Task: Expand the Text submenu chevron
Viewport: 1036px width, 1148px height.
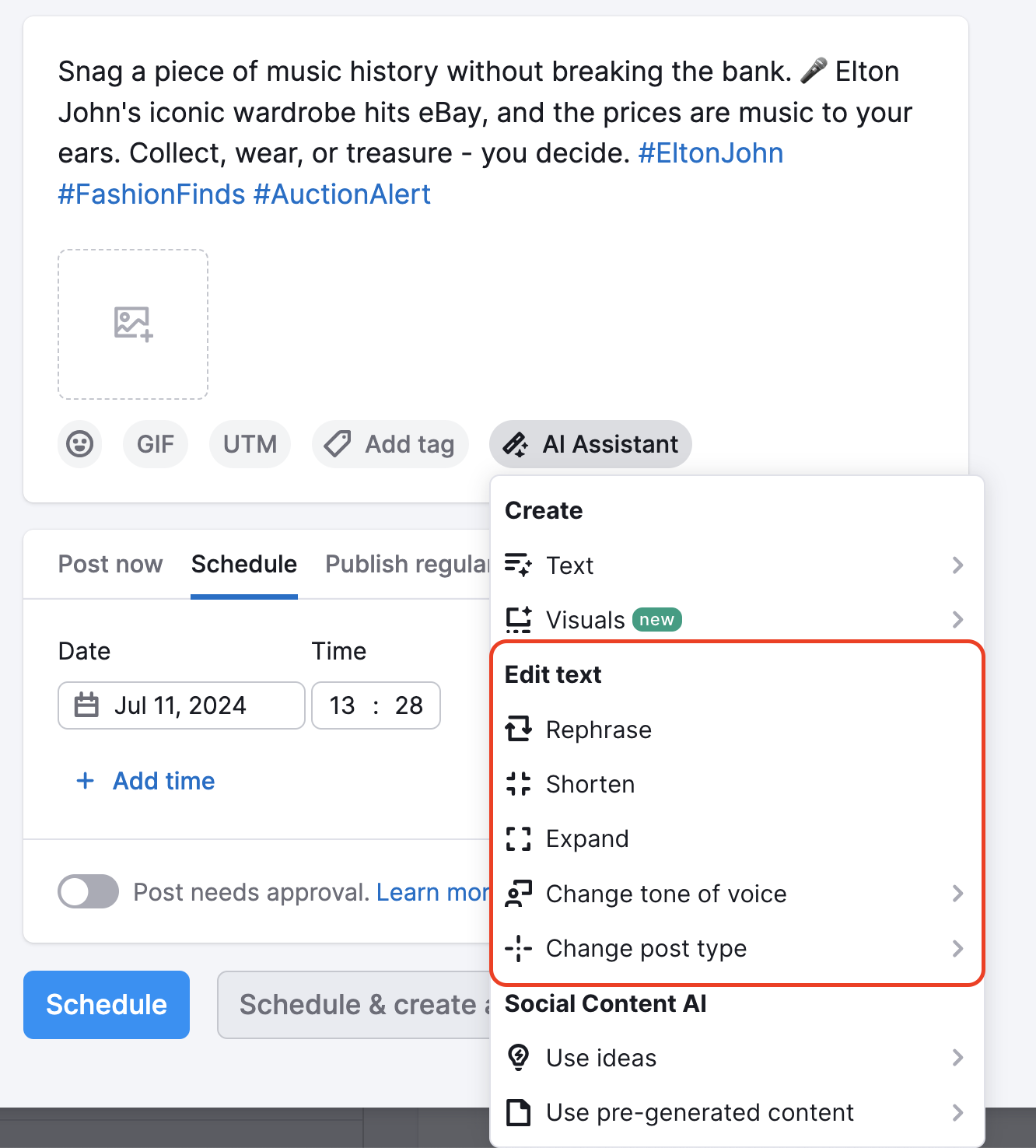Action: tap(957, 565)
